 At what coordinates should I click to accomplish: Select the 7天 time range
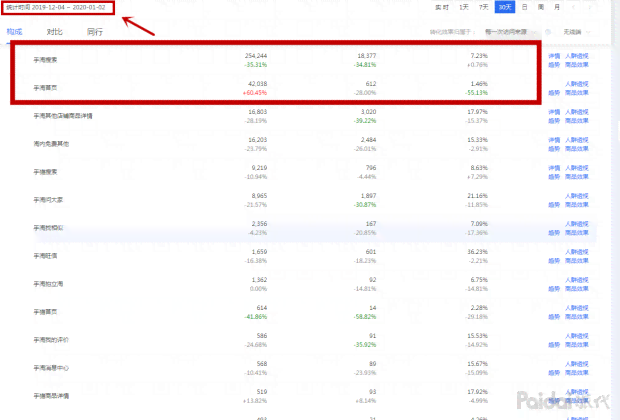coord(484,8)
